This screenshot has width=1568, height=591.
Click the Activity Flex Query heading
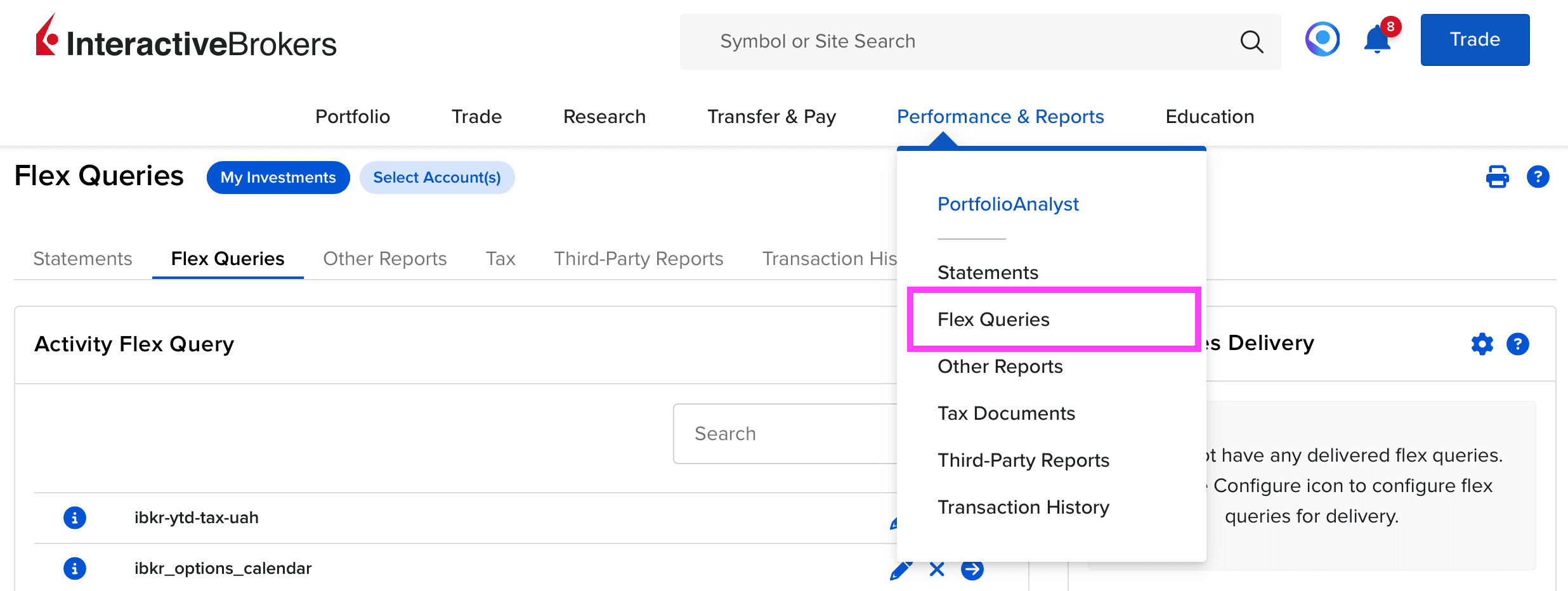(134, 344)
